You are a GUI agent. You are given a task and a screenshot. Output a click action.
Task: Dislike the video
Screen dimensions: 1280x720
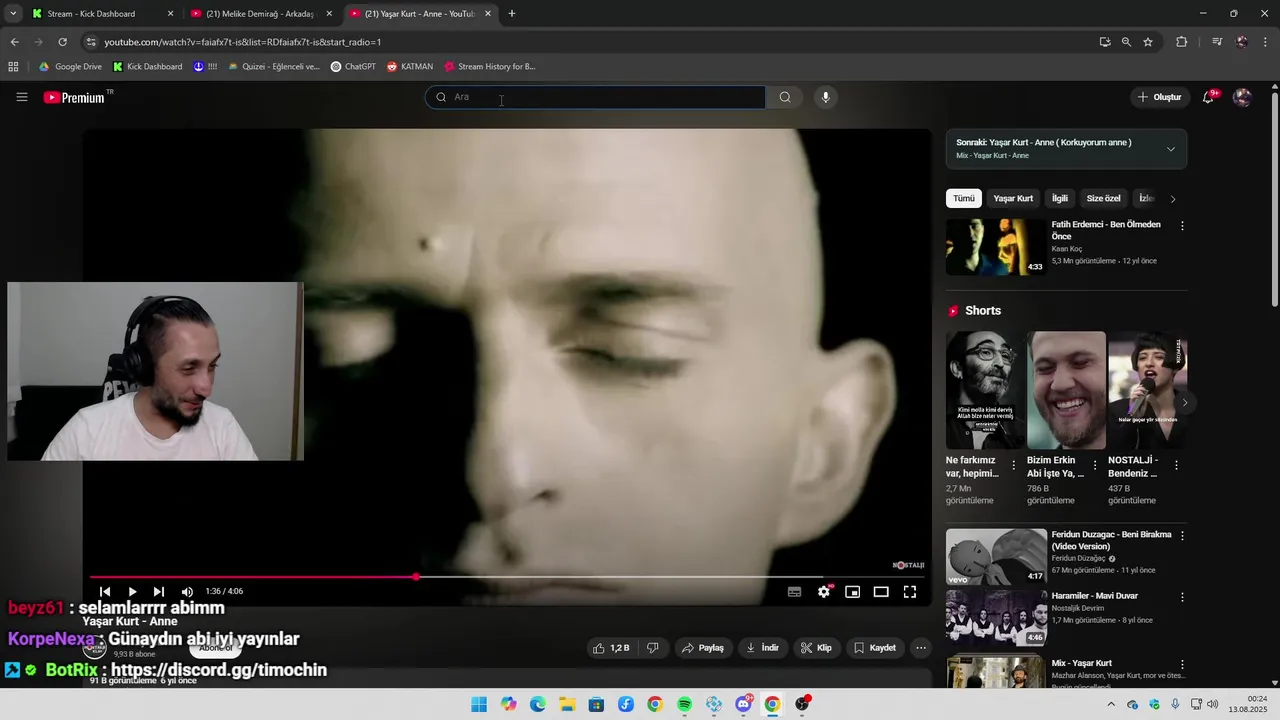[x=652, y=648]
